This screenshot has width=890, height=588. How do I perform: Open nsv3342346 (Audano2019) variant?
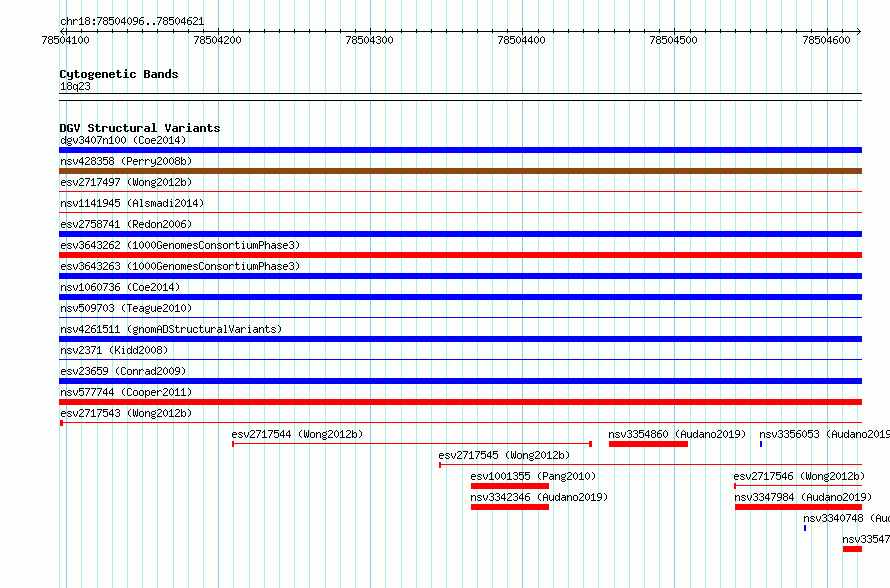(539, 497)
